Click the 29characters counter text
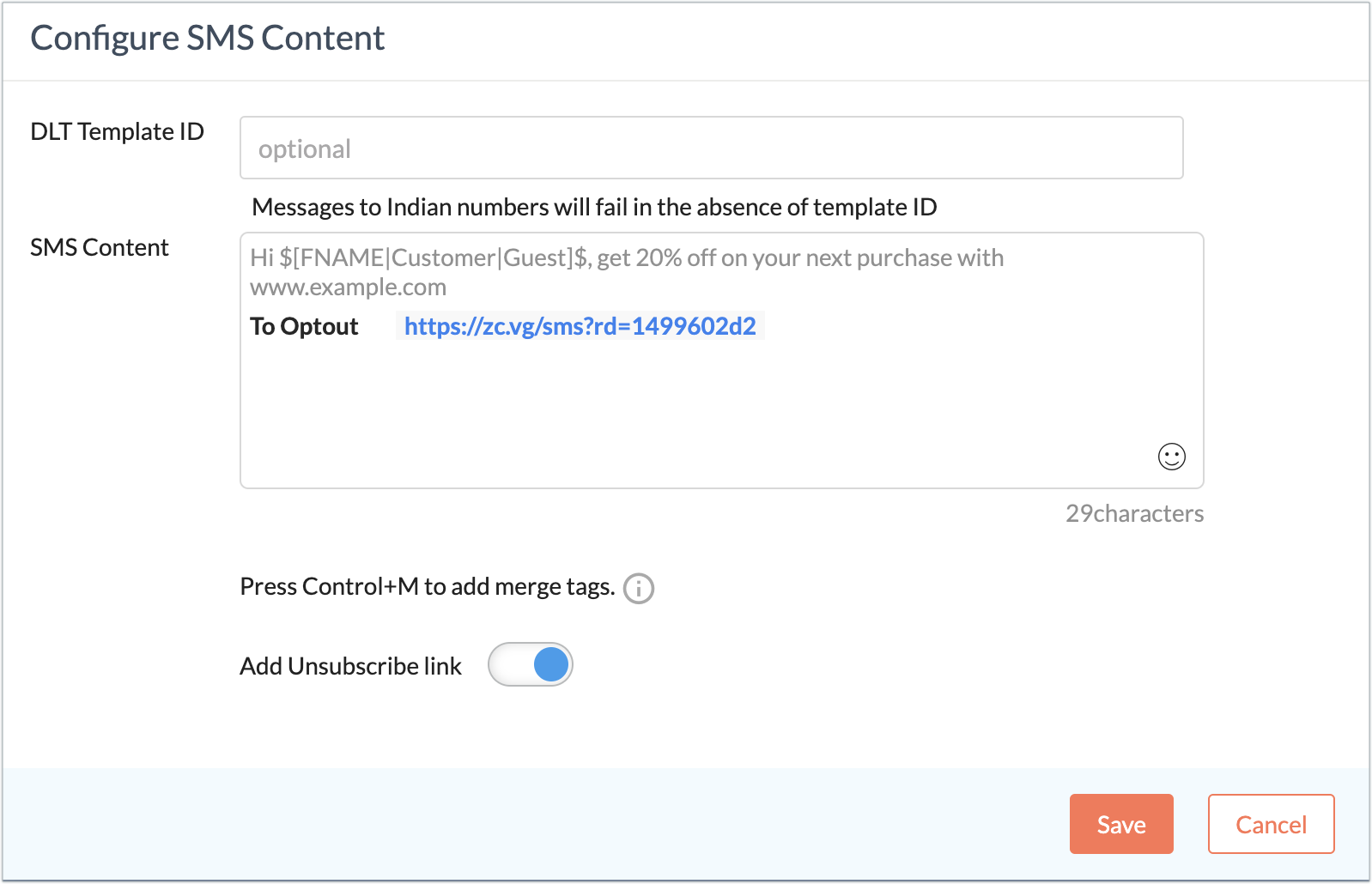This screenshot has height=884, width=1372. click(x=1134, y=513)
